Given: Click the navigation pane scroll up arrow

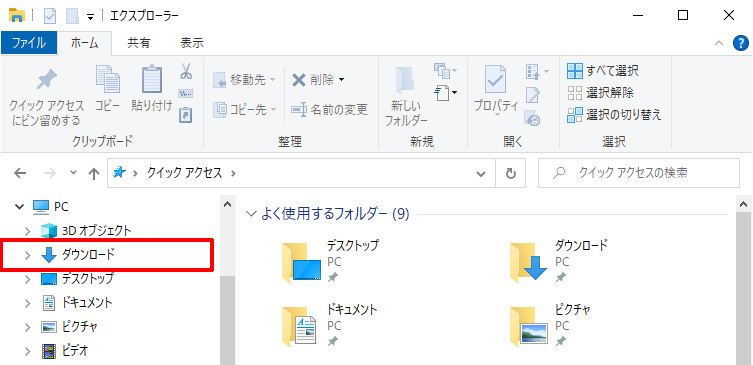Looking at the screenshot, I should (x=228, y=204).
